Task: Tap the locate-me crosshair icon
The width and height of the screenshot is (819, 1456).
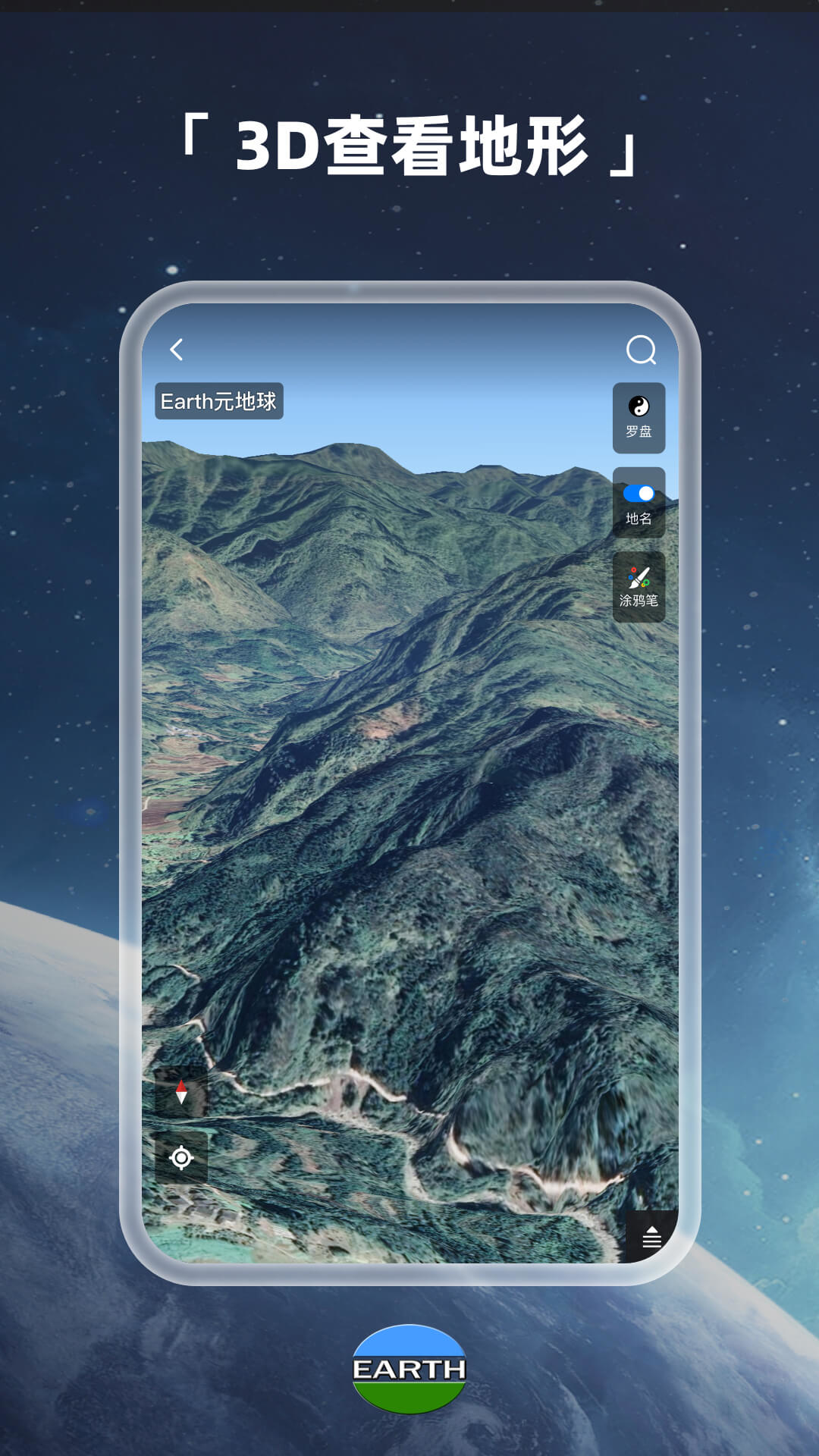Action: point(181,1158)
